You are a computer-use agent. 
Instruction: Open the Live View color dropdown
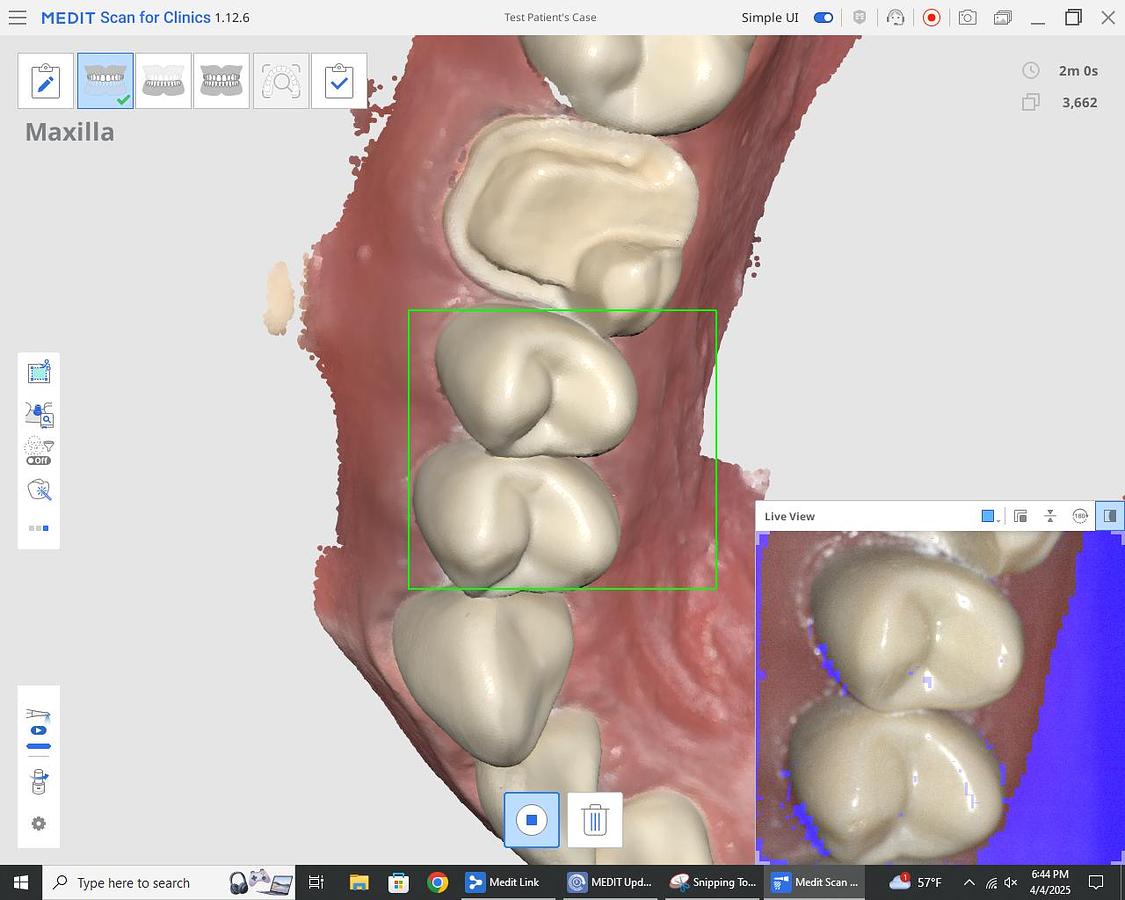[x=990, y=516]
